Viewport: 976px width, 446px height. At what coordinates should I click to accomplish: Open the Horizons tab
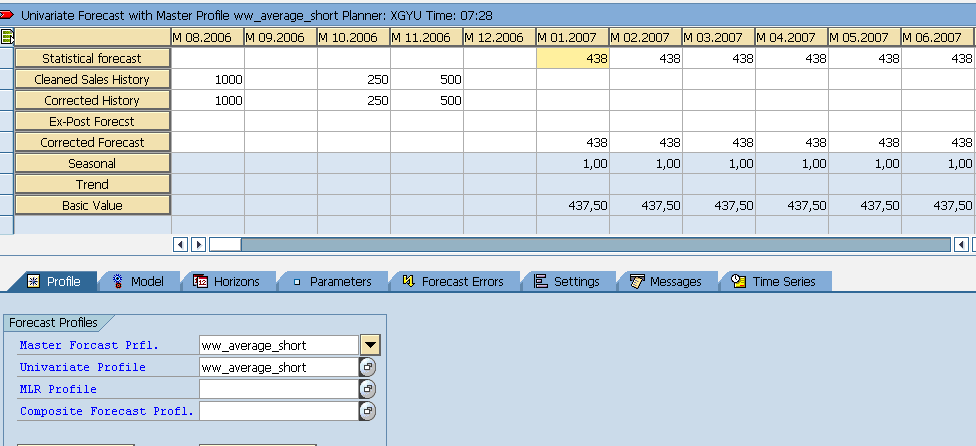(x=226, y=282)
